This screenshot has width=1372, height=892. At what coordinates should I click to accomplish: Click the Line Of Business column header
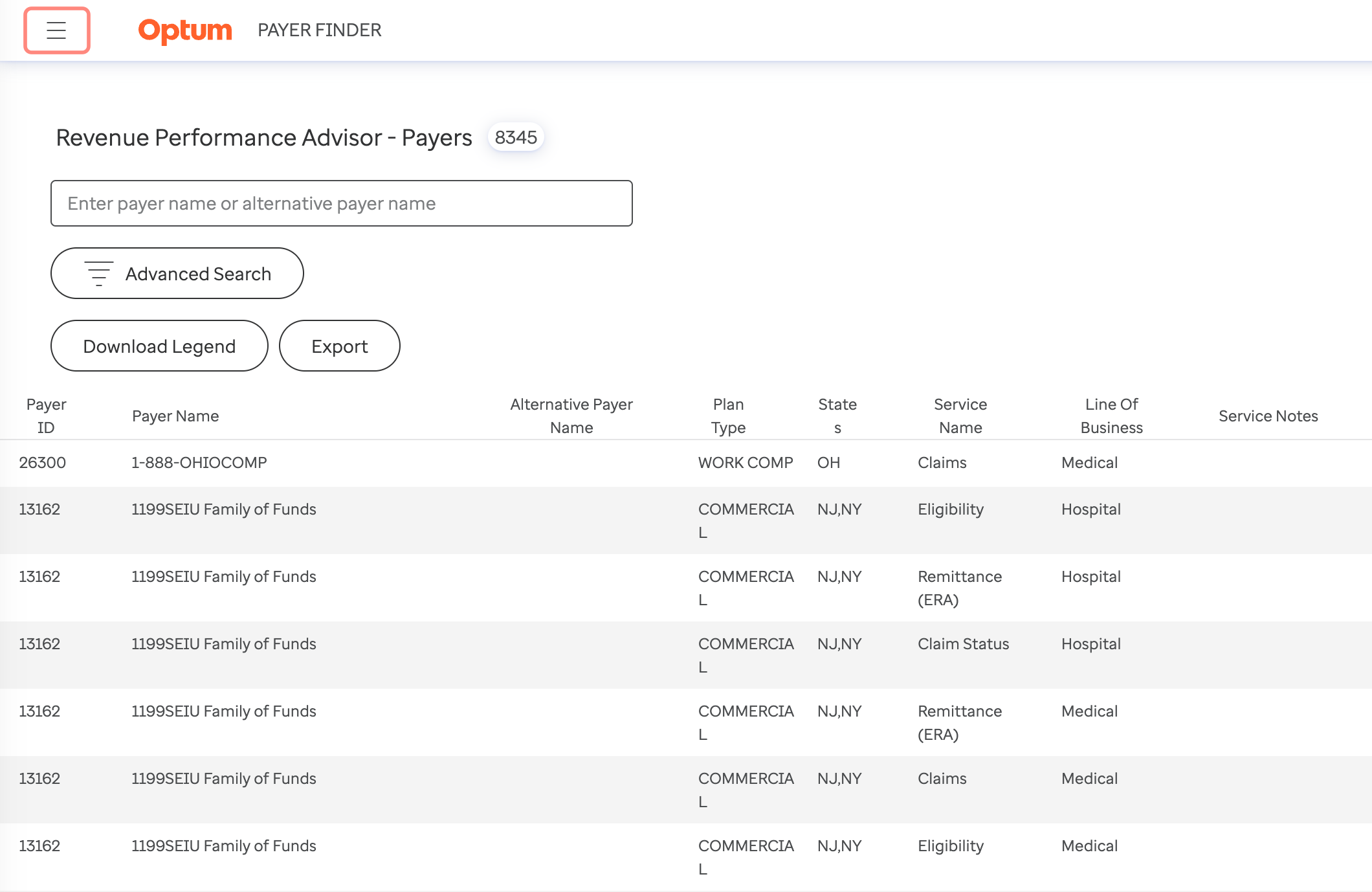click(x=1112, y=416)
